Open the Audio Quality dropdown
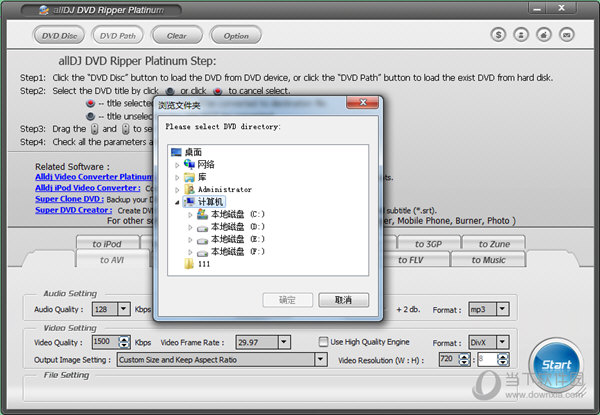The height and width of the screenshot is (415, 600). (124, 309)
